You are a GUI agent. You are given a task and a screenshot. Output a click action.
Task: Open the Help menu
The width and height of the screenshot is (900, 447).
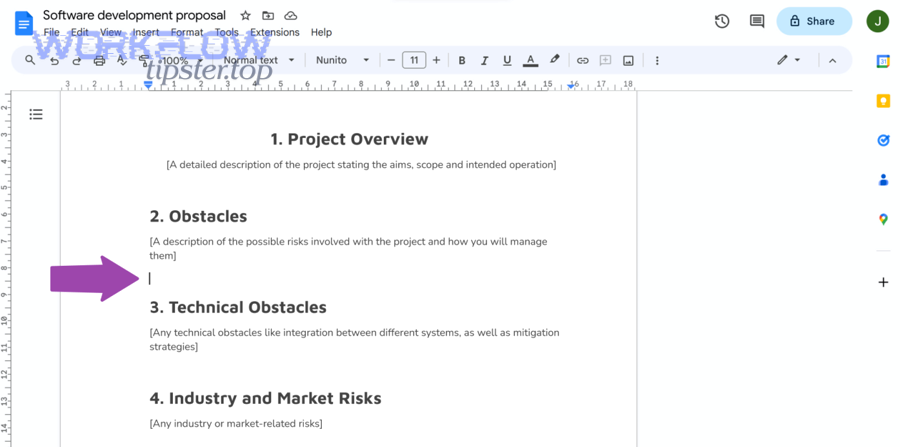[x=321, y=33]
